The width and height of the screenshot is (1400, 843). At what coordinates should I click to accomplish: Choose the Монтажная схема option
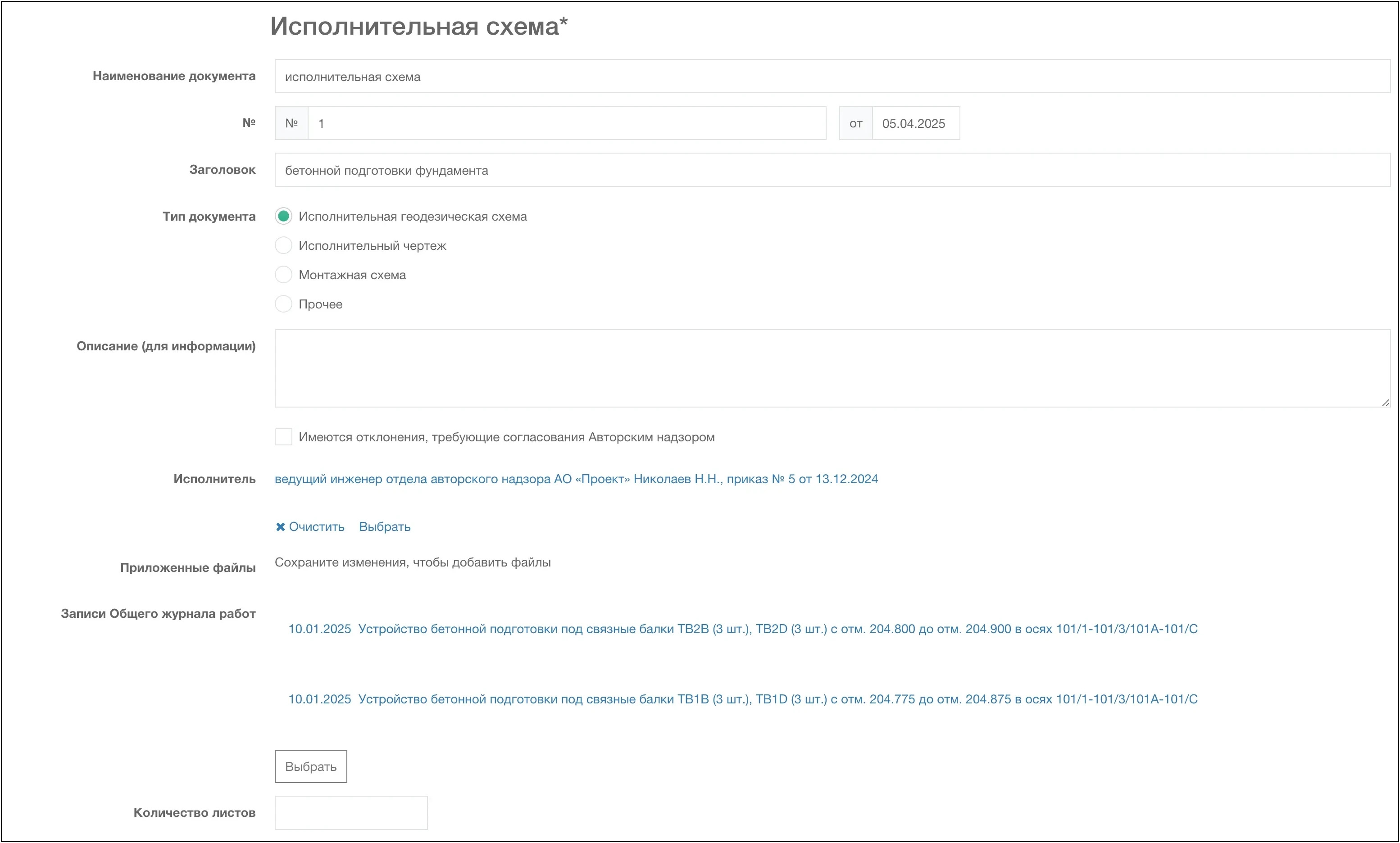coord(283,274)
